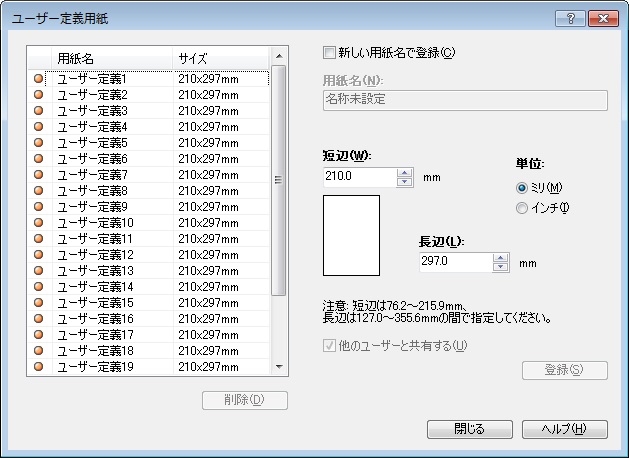Viewport: 629px width, 458px height.
Task: Click into the 短辺 width input field
Action: tap(359, 177)
